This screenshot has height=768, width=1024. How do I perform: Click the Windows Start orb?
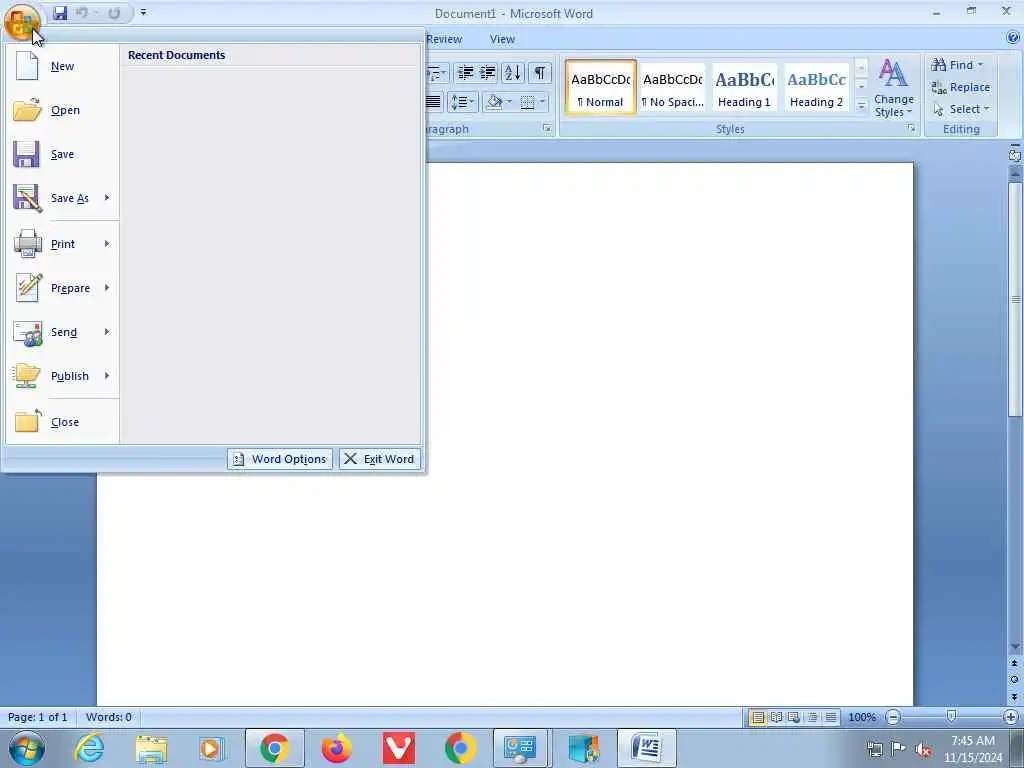pyautogui.click(x=26, y=748)
